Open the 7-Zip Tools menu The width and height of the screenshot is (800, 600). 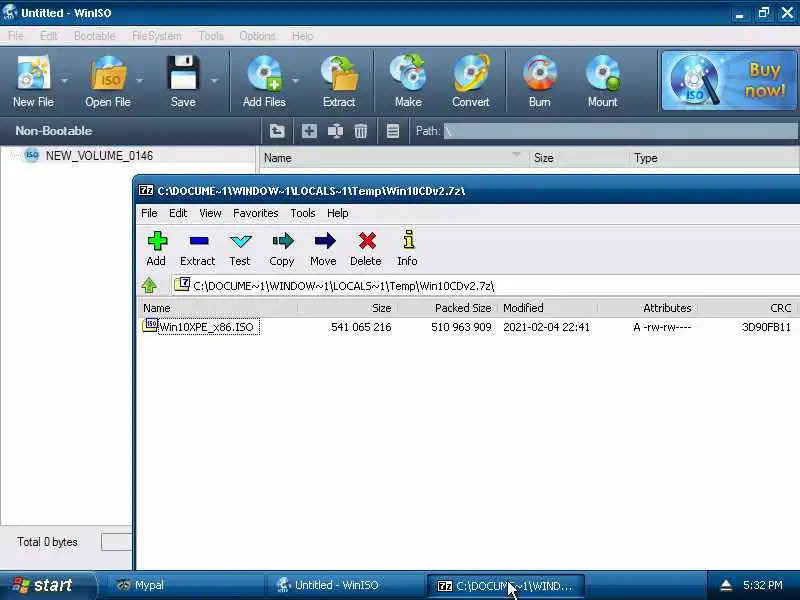click(303, 213)
